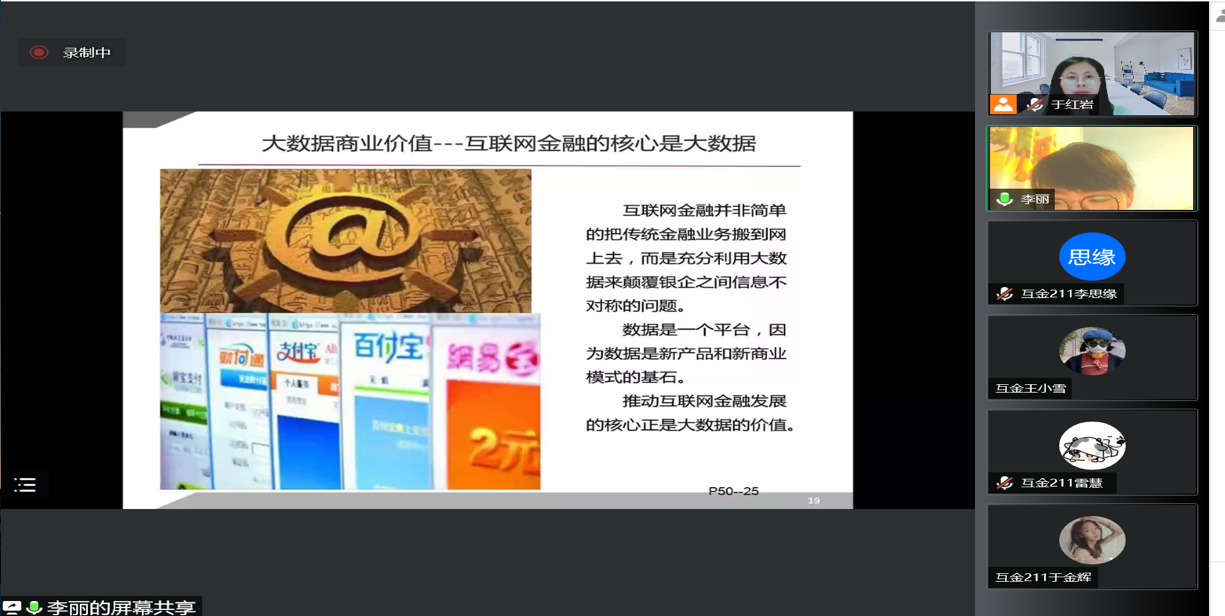Click the shared slide title text
Image resolution: width=1225 pixels, height=616 pixels.
point(508,143)
